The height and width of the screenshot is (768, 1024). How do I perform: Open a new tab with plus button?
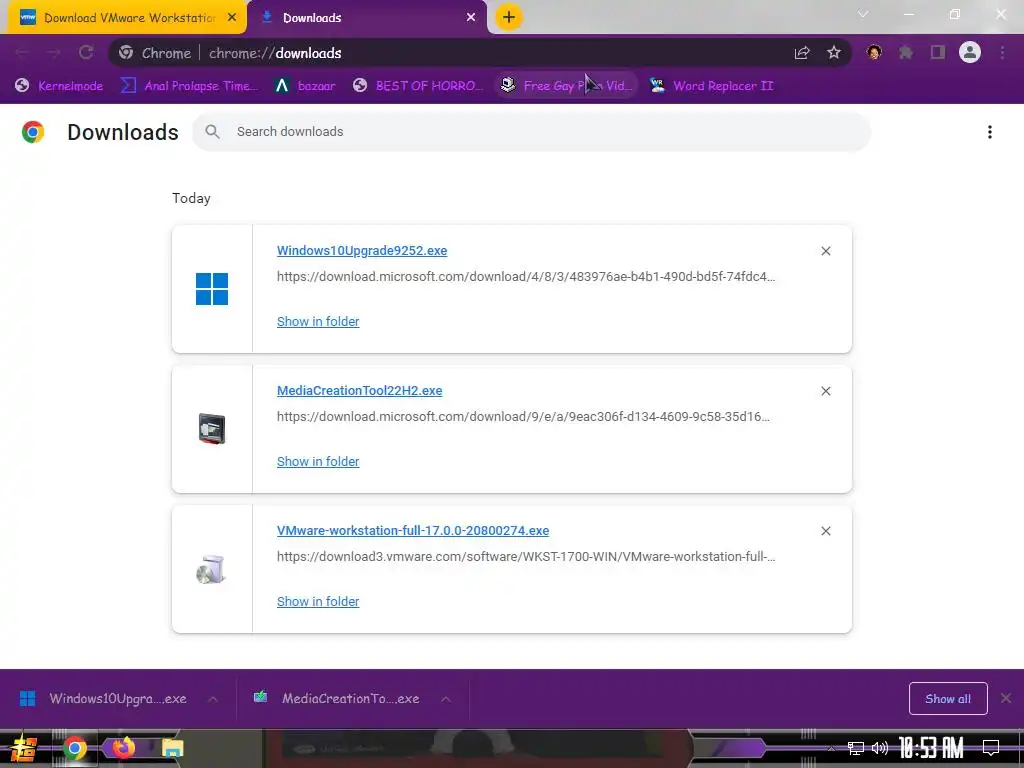[x=509, y=17]
